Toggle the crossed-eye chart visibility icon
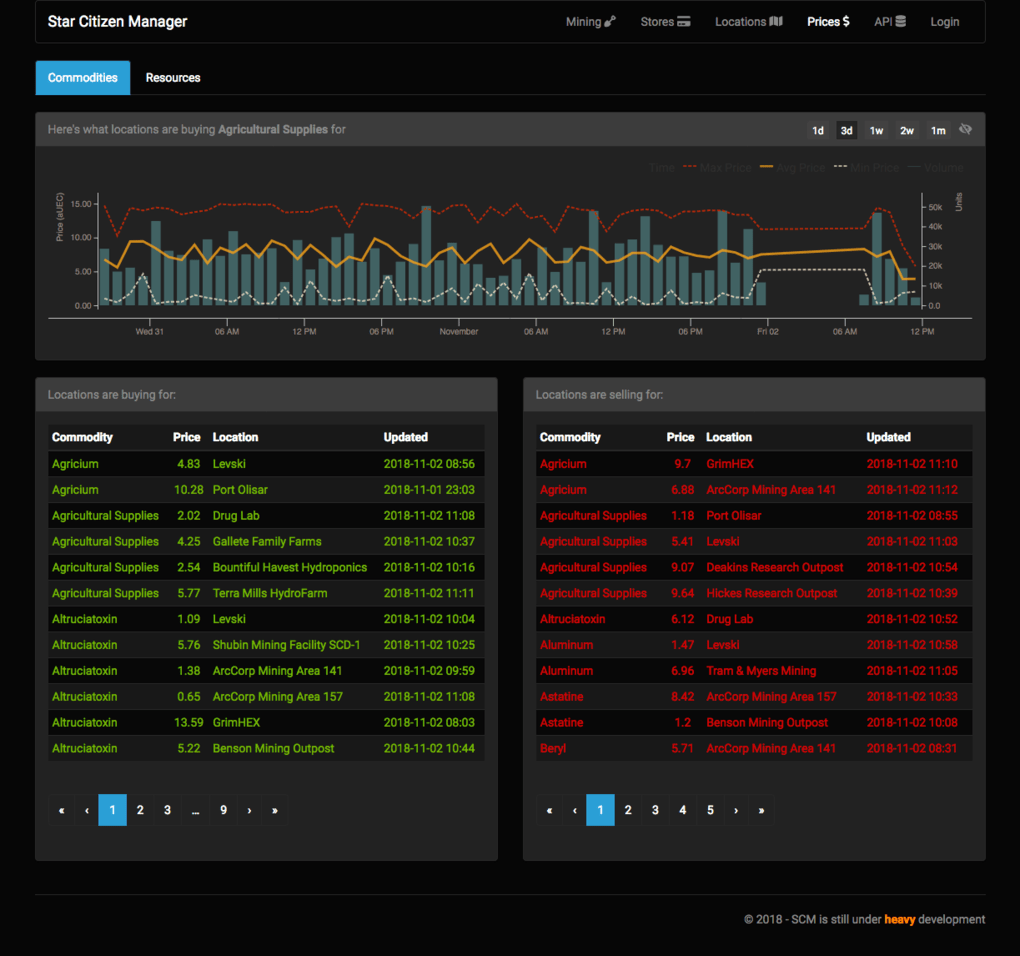The width and height of the screenshot is (1020, 956). coord(965,129)
